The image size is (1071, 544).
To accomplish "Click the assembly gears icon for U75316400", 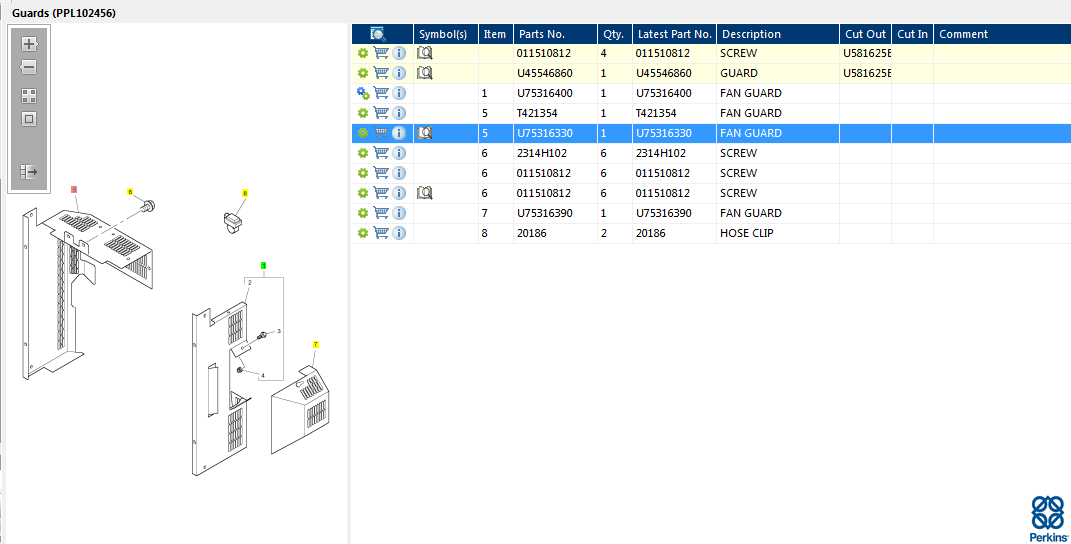I will [363, 93].
